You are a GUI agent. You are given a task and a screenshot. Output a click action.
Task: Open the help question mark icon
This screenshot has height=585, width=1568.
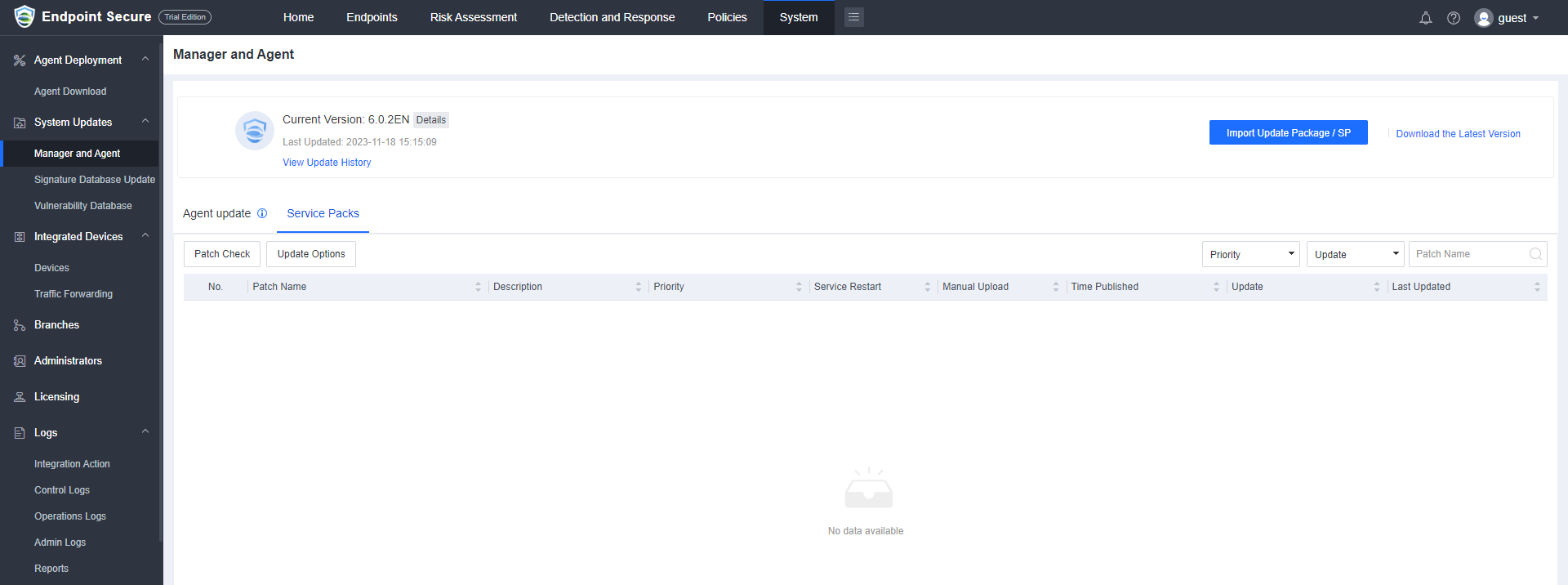(1454, 18)
